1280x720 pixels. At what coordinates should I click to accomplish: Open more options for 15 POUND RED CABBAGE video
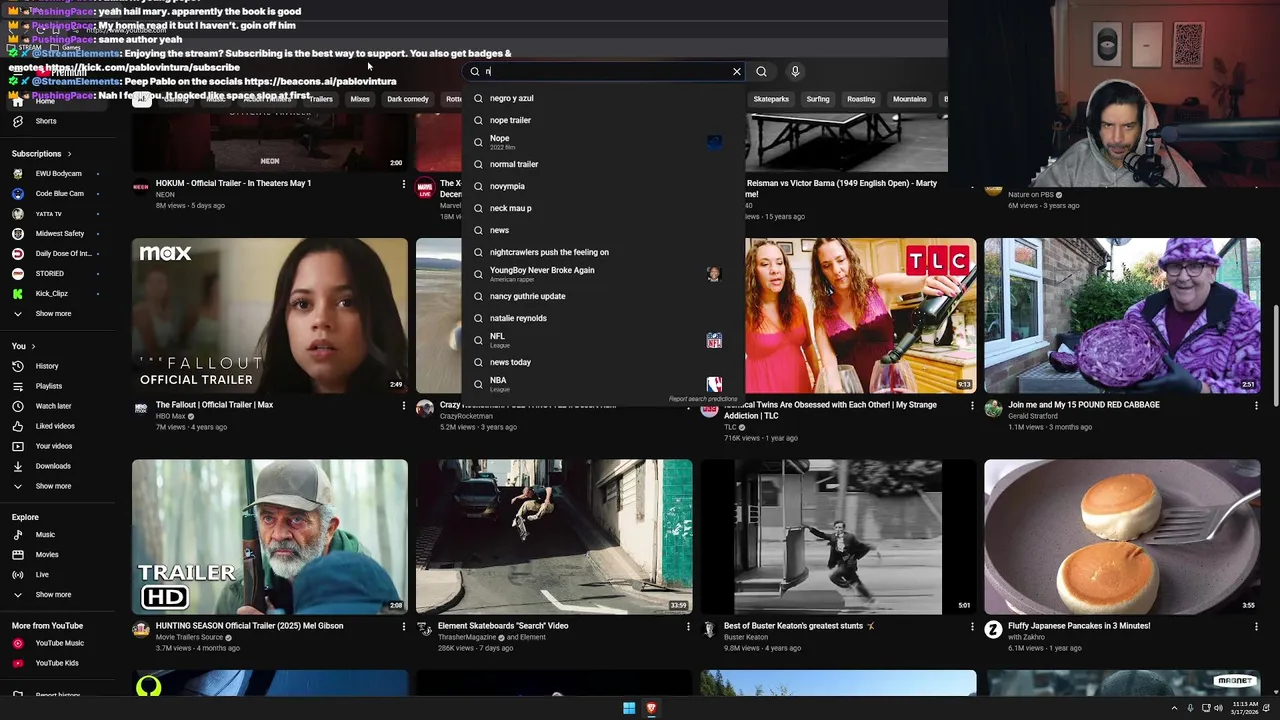[1256, 406]
